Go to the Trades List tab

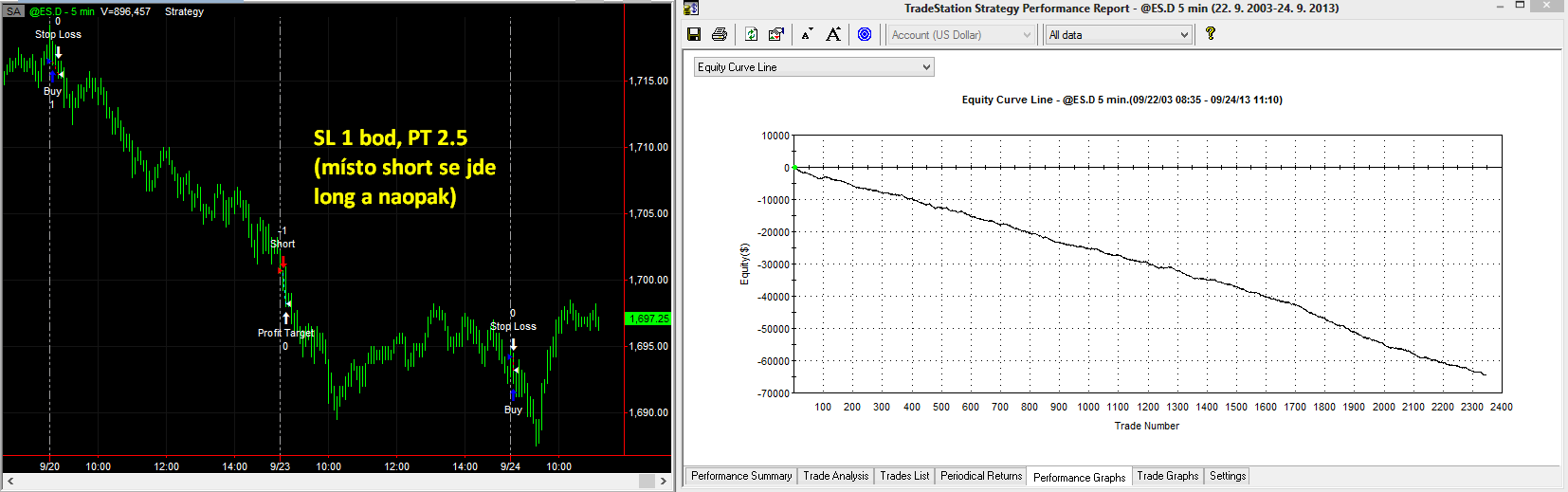(x=904, y=476)
